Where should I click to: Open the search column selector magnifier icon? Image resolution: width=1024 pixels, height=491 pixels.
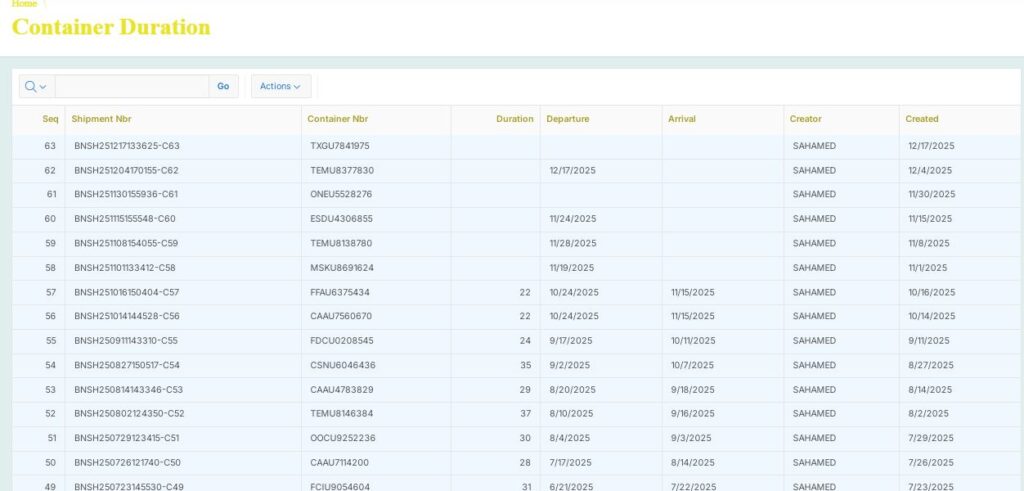click(x=36, y=87)
